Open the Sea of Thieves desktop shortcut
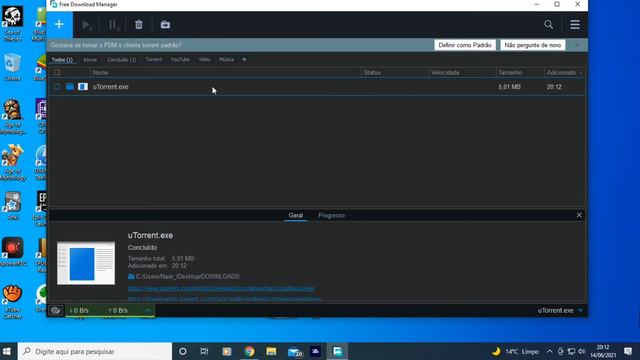 tap(13, 24)
